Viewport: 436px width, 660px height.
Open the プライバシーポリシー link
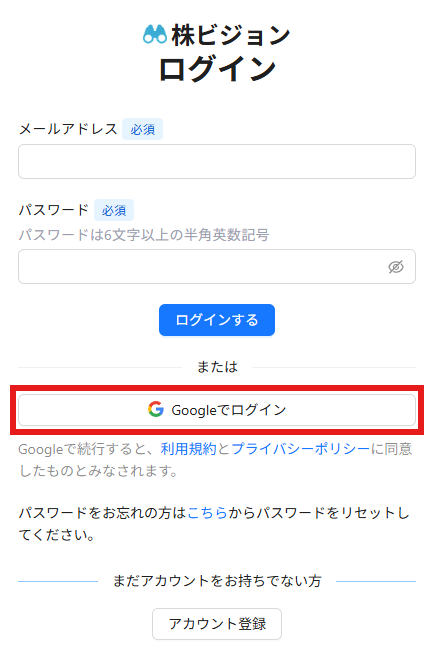coord(300,449)
